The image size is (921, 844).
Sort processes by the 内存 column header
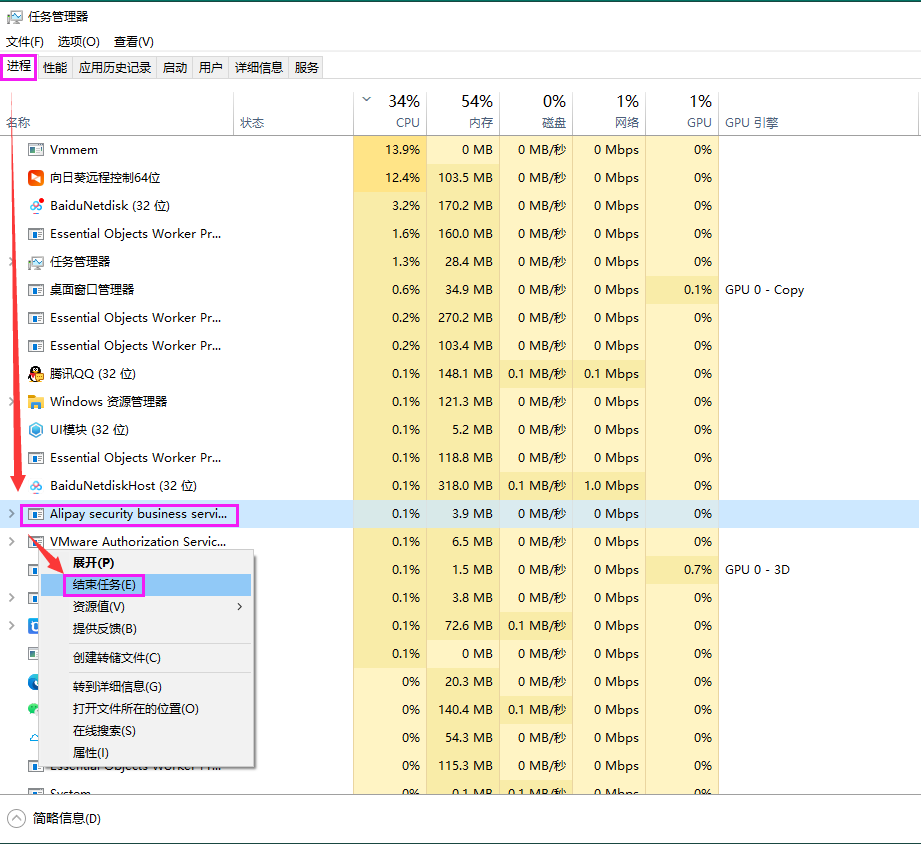point(463,112)
